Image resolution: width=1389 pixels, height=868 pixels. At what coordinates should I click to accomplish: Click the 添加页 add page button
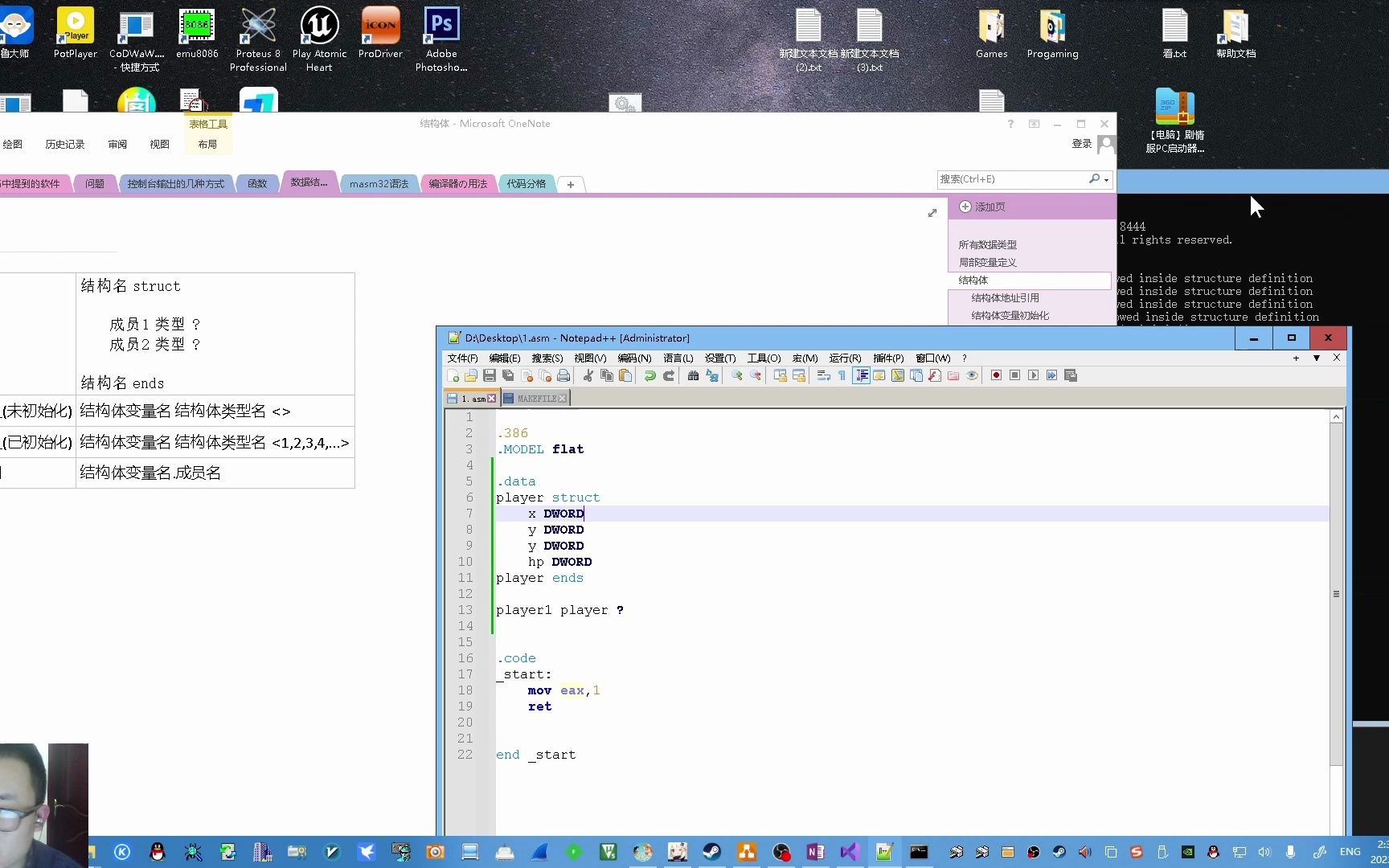point(982,207)
